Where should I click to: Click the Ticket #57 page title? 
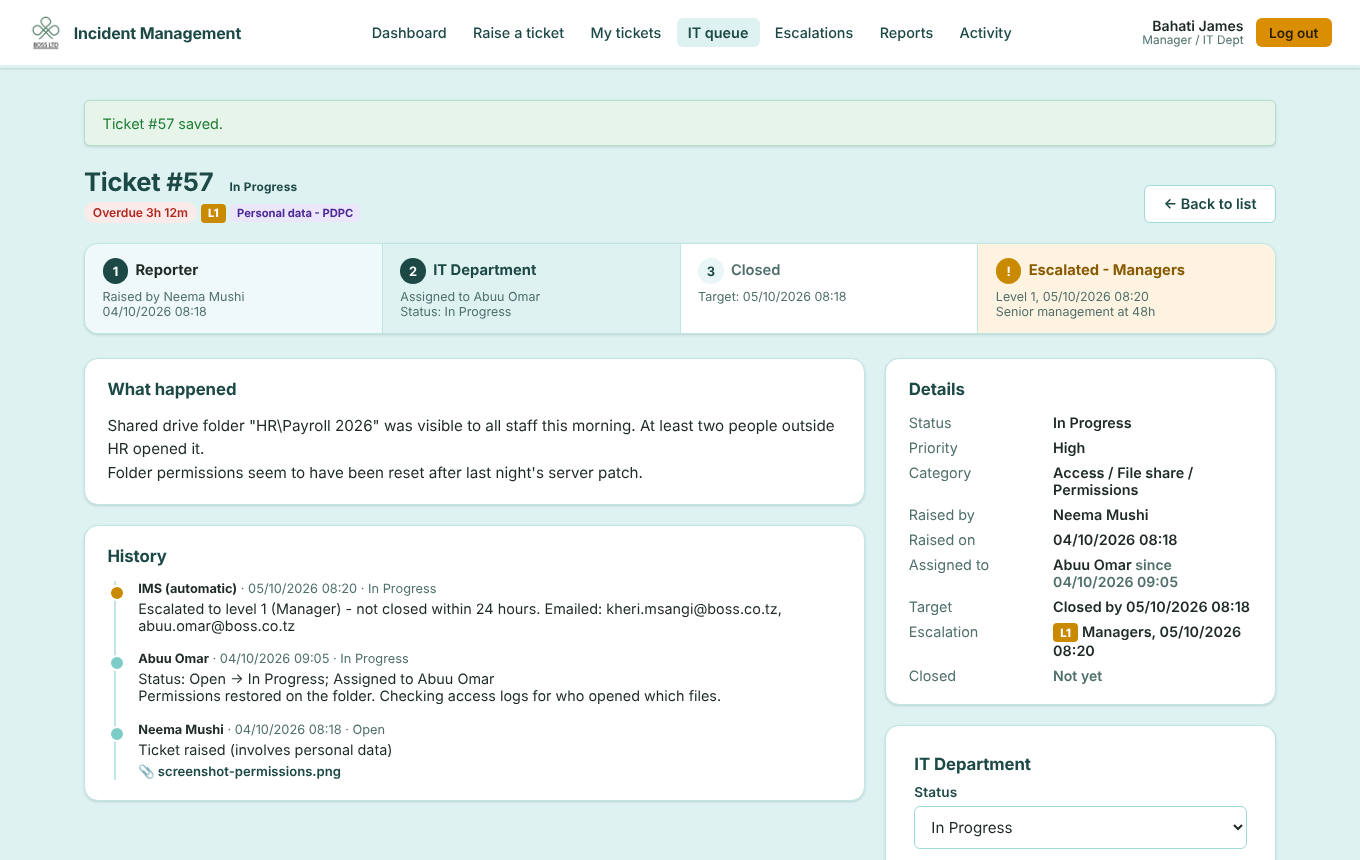(149, 182)
